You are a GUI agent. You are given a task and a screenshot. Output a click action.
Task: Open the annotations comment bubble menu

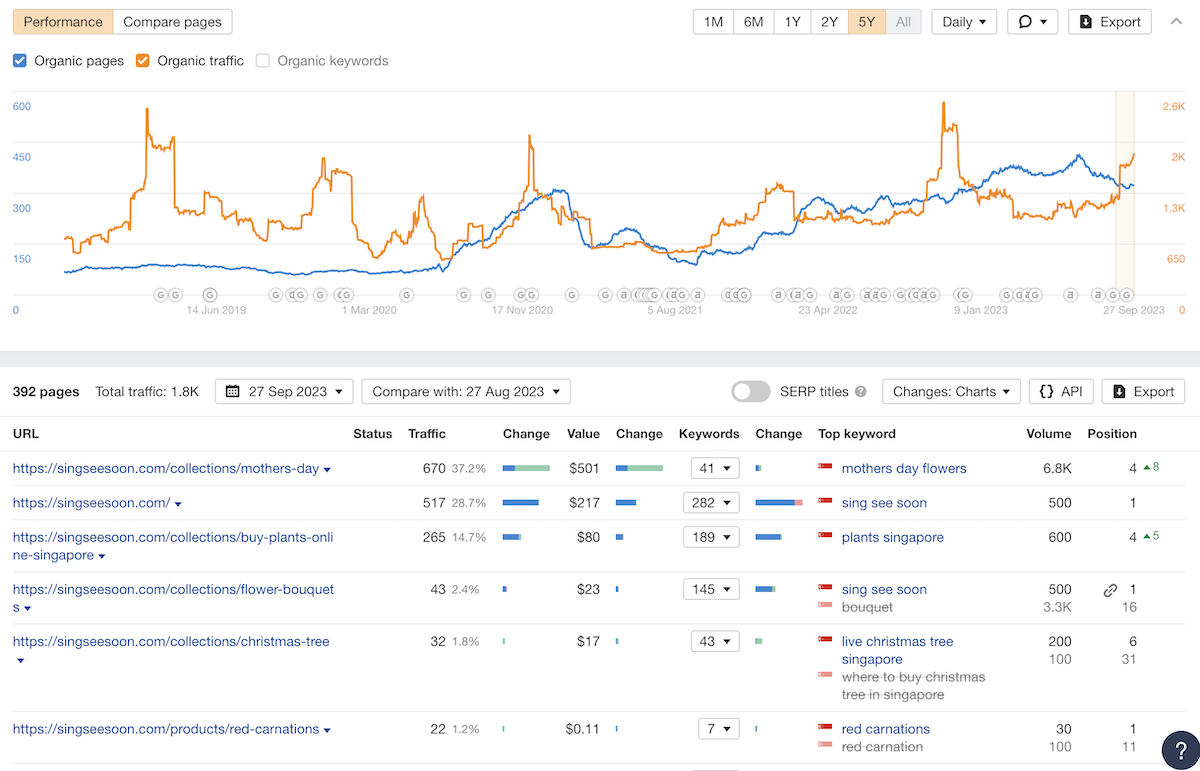tap(1032, 22)
